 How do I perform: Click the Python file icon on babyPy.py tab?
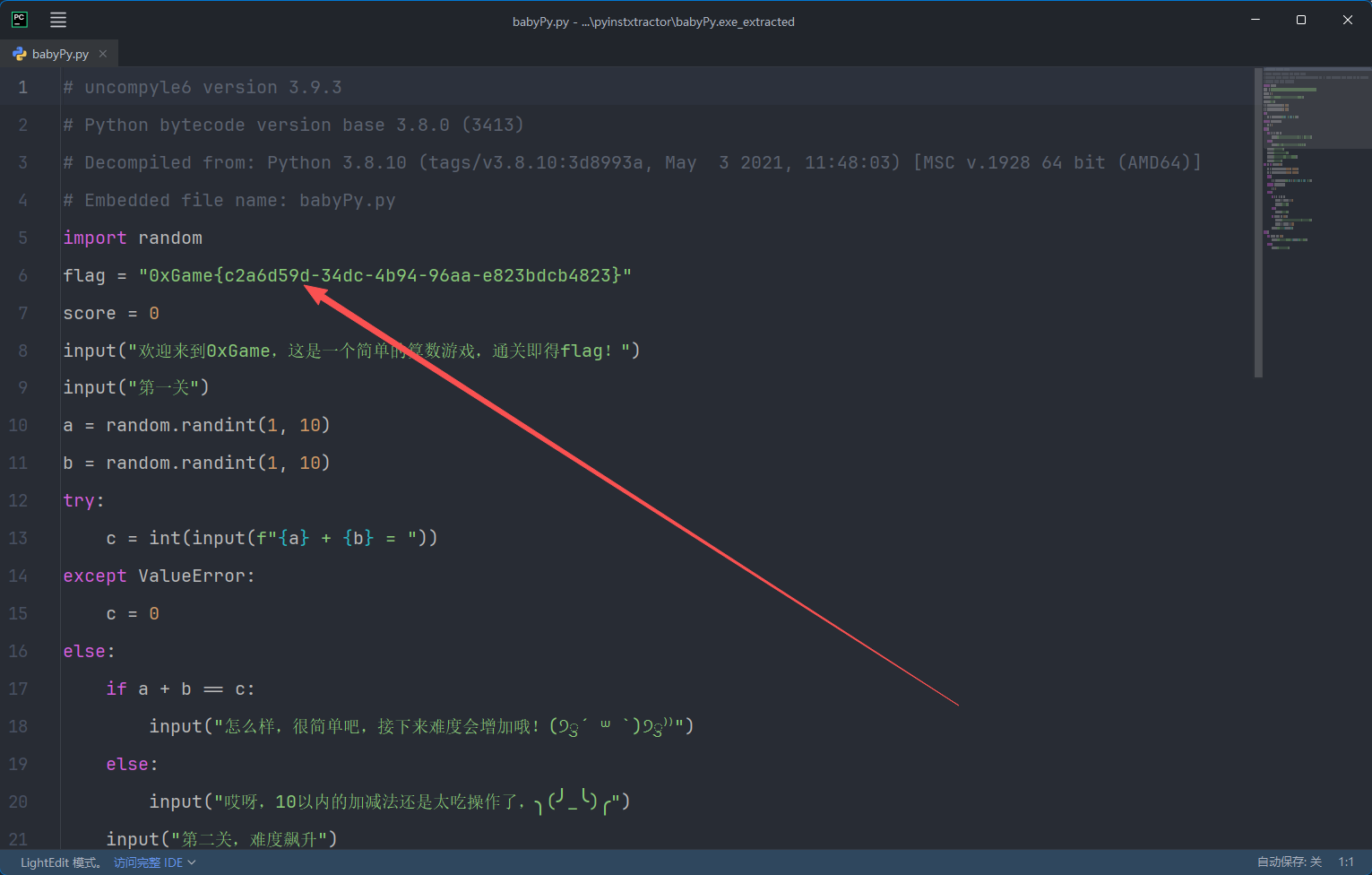coord(20,54)
